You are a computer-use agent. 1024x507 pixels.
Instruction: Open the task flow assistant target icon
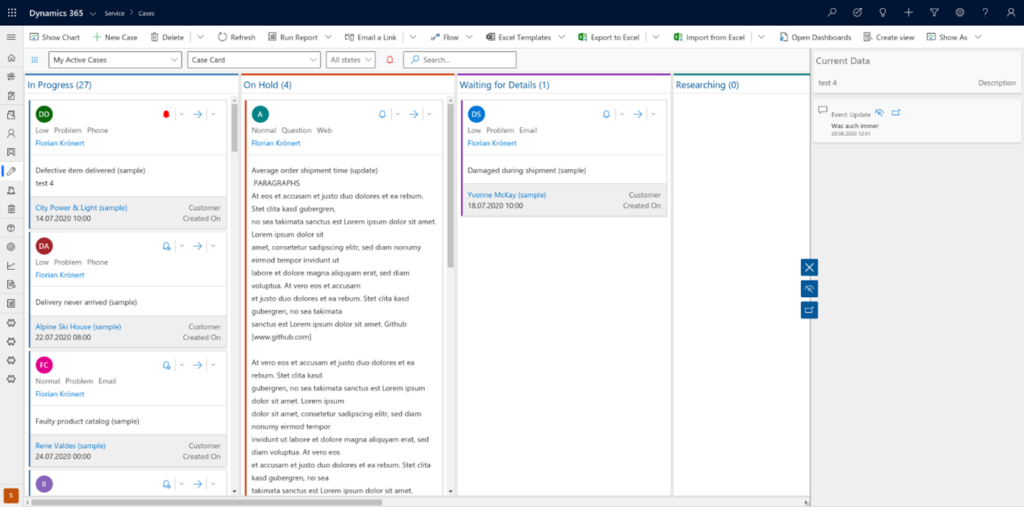click(x=857, y=12)
